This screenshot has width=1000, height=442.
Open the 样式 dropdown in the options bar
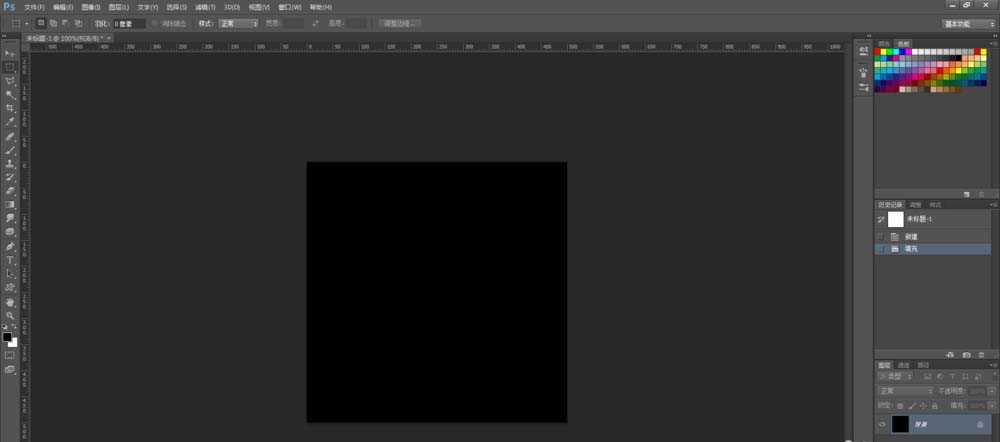[240, 22]
